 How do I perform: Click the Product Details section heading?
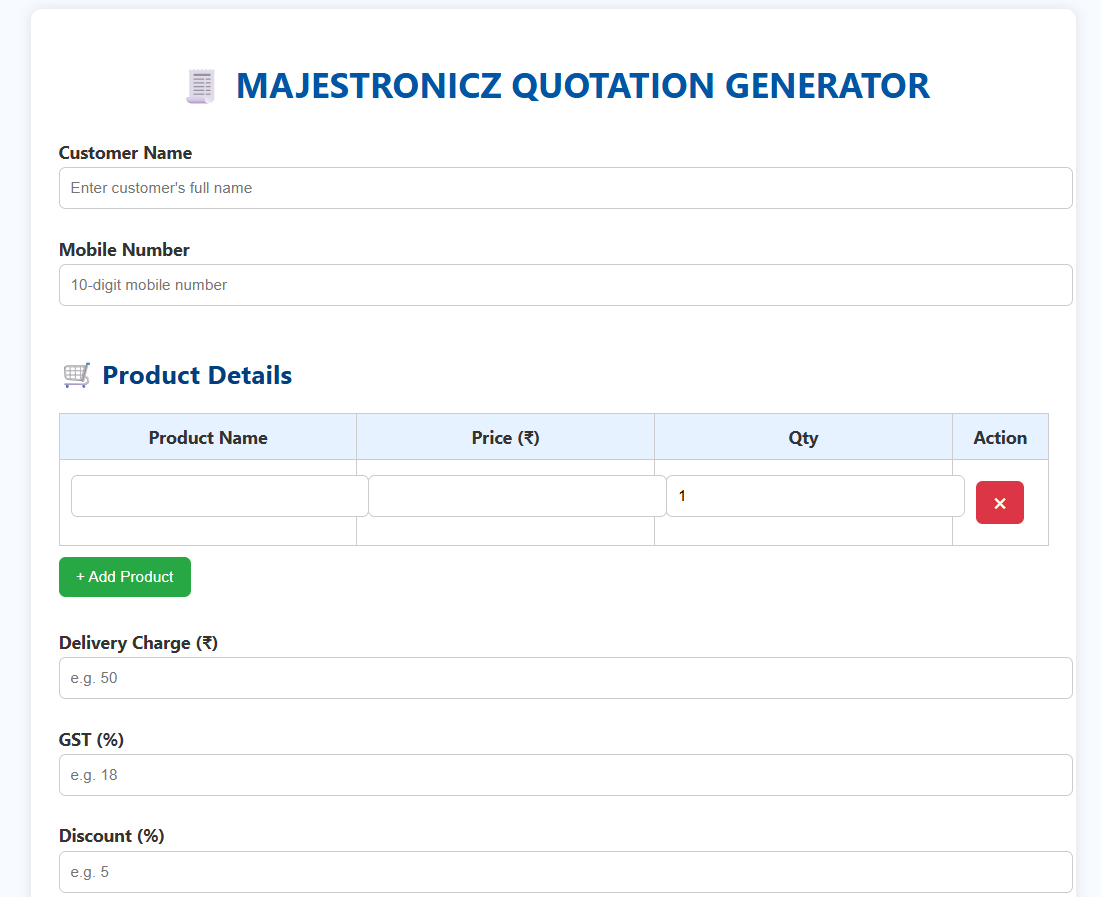pyautogui.click(x=197, y=375)
